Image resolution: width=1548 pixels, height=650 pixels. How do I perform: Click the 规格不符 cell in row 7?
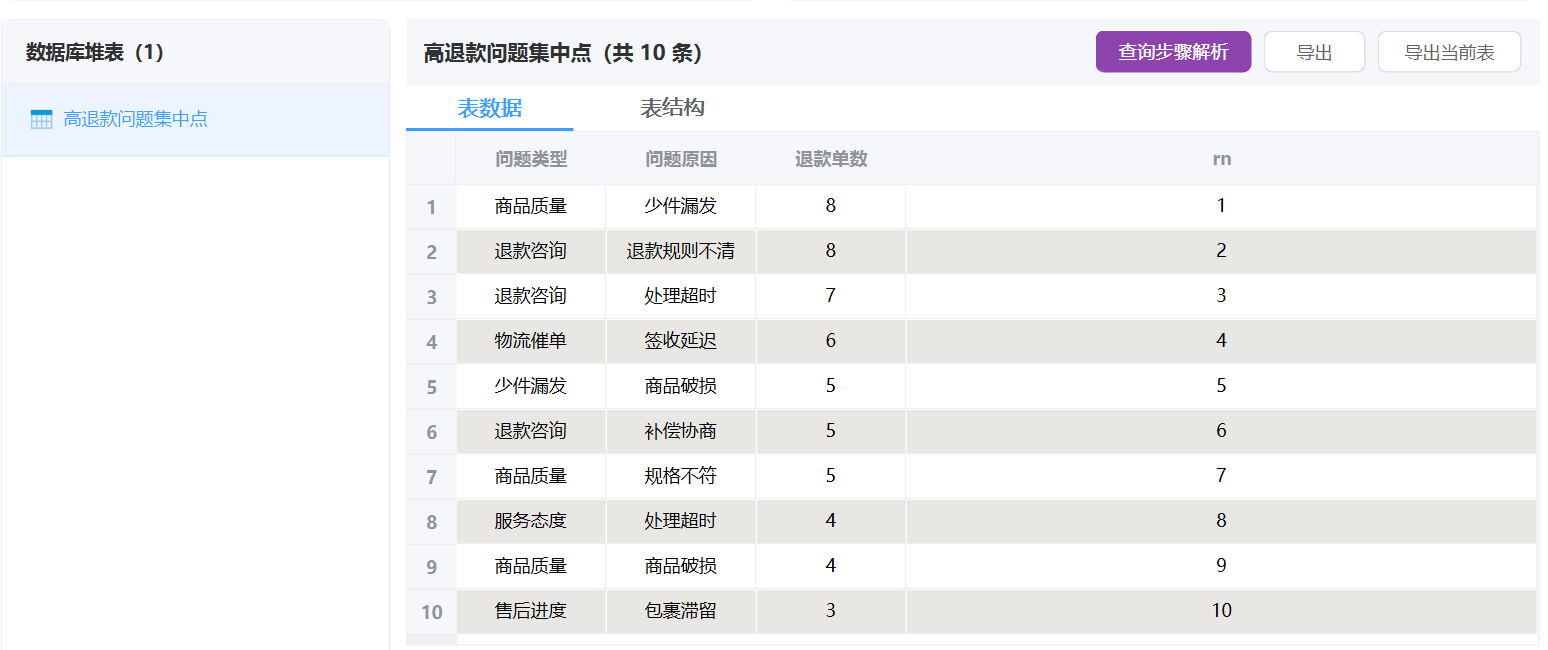click(x=681, y=476)
